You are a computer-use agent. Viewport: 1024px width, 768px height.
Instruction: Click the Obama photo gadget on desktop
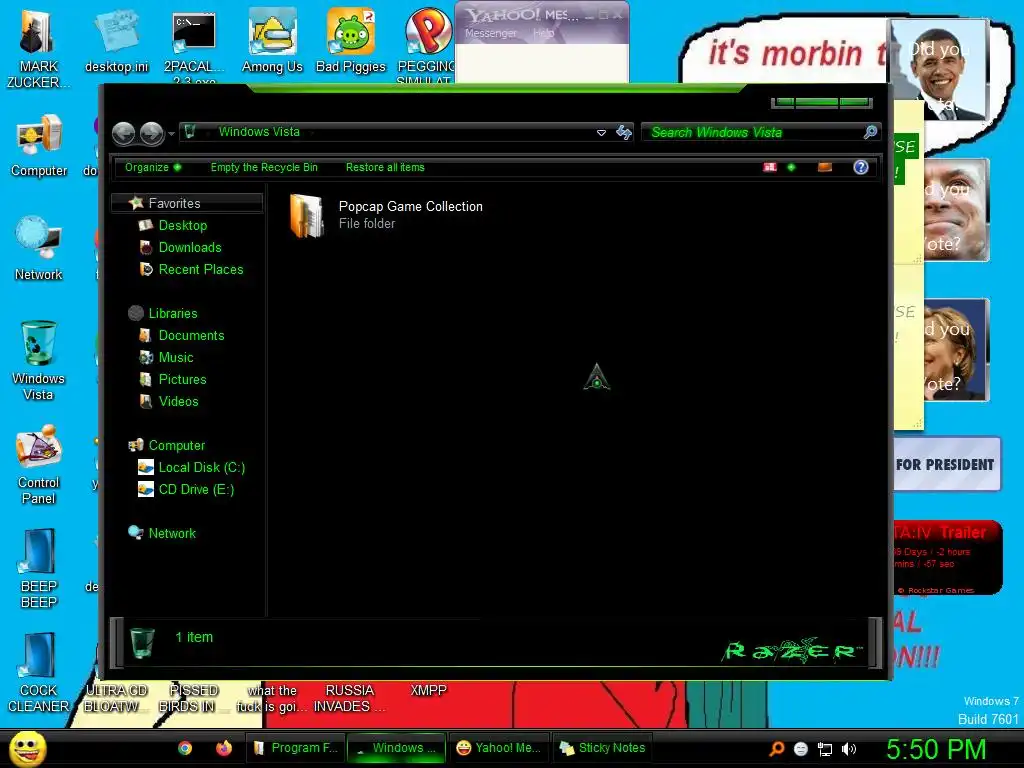940,70
